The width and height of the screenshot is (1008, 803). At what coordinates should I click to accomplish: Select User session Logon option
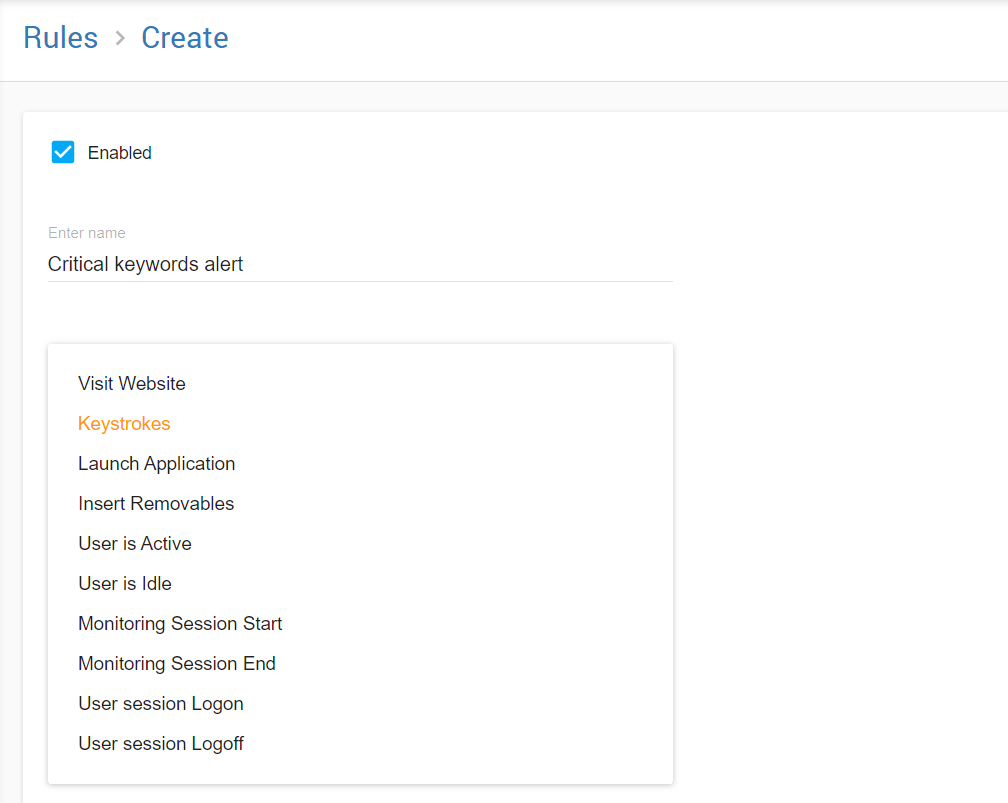coord(161,704)
